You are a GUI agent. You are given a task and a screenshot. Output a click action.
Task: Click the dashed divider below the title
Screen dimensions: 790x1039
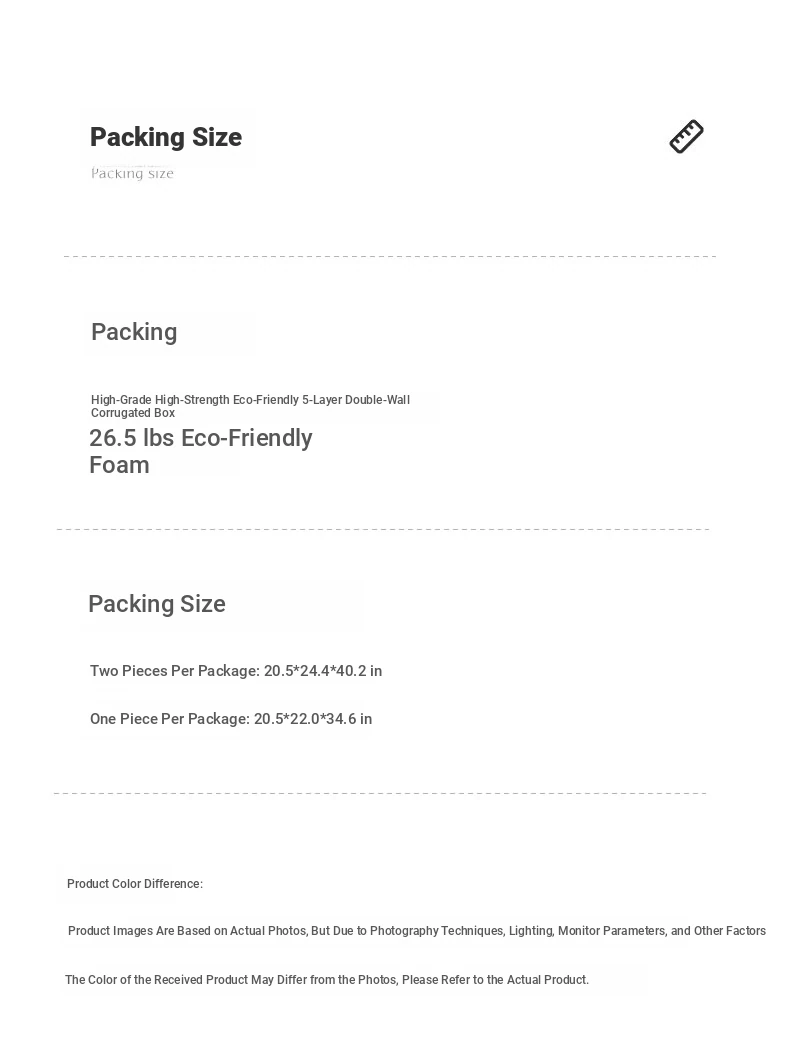pos(390,256)
